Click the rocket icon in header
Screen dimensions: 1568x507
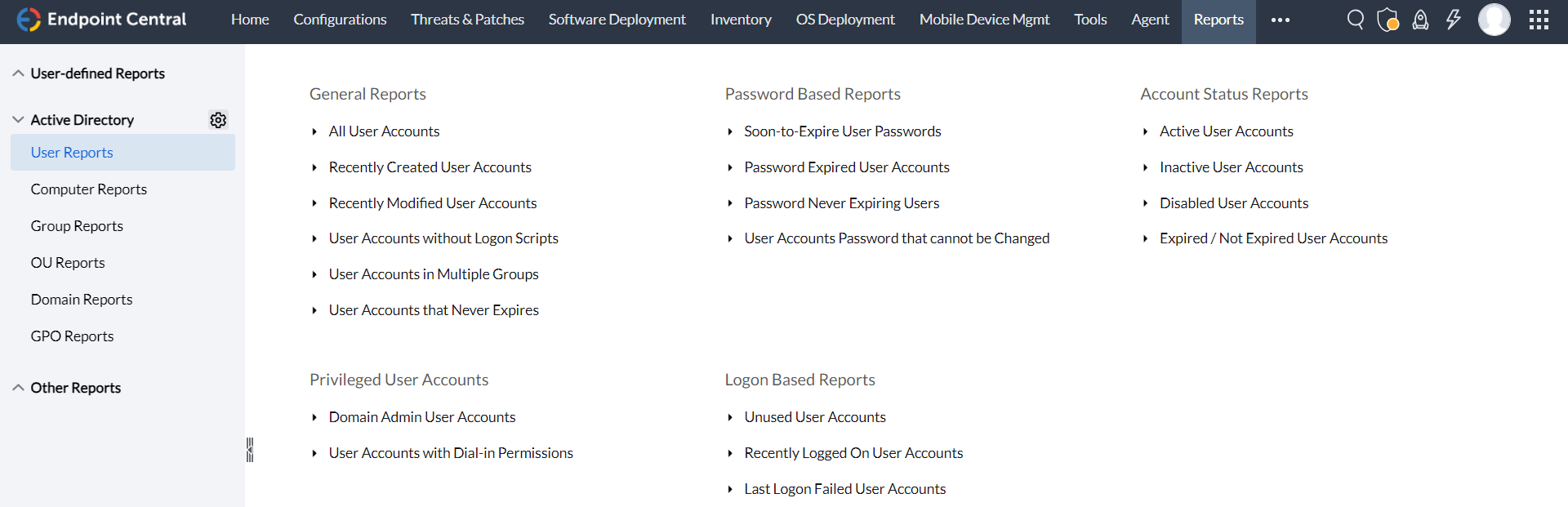coord(1420,20)
